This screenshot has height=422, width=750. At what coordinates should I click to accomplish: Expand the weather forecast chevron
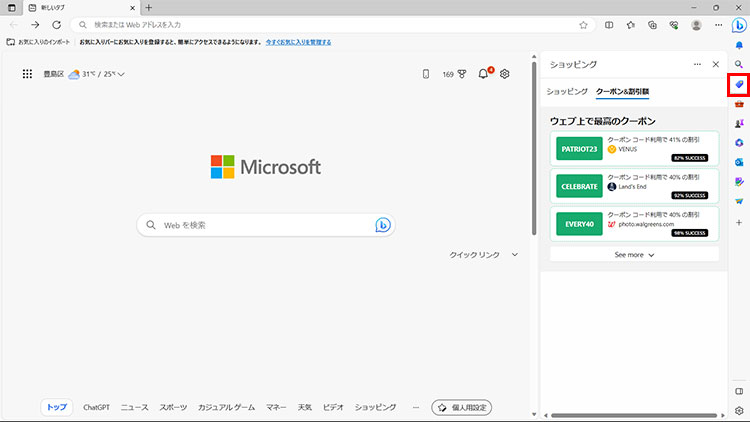point(121,74)
